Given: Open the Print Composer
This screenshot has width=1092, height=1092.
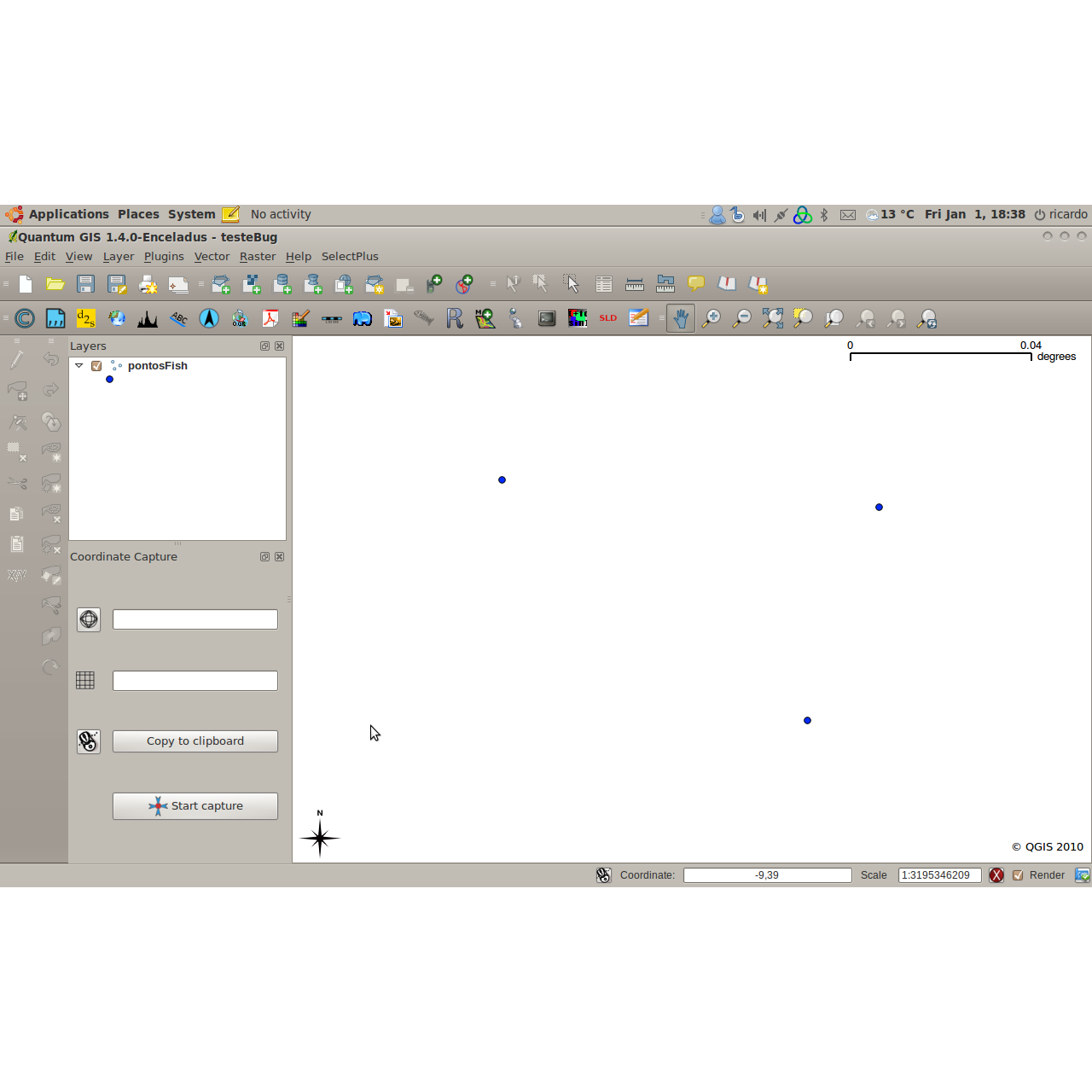Looking at the screenshot, I should pos(148,283).
